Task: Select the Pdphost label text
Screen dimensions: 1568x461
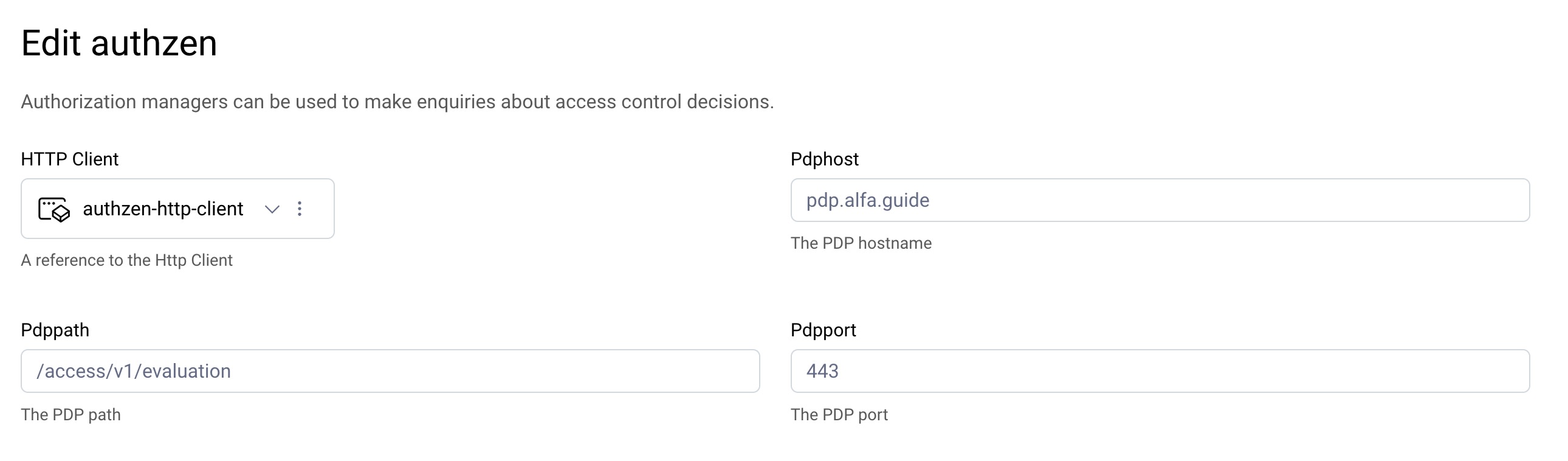Action: (x=824, y=159)
